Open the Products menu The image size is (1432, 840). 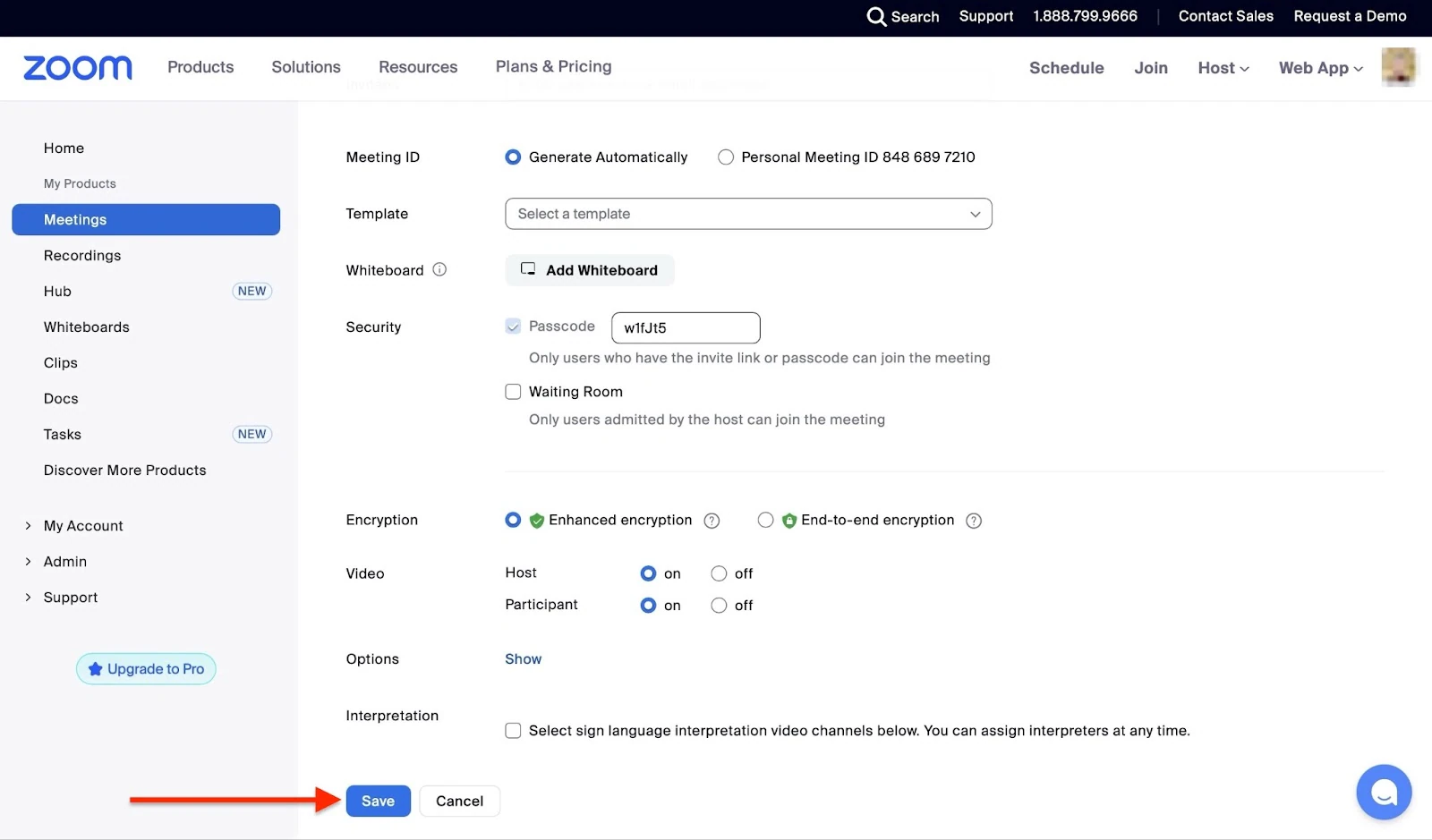(200, 67)
